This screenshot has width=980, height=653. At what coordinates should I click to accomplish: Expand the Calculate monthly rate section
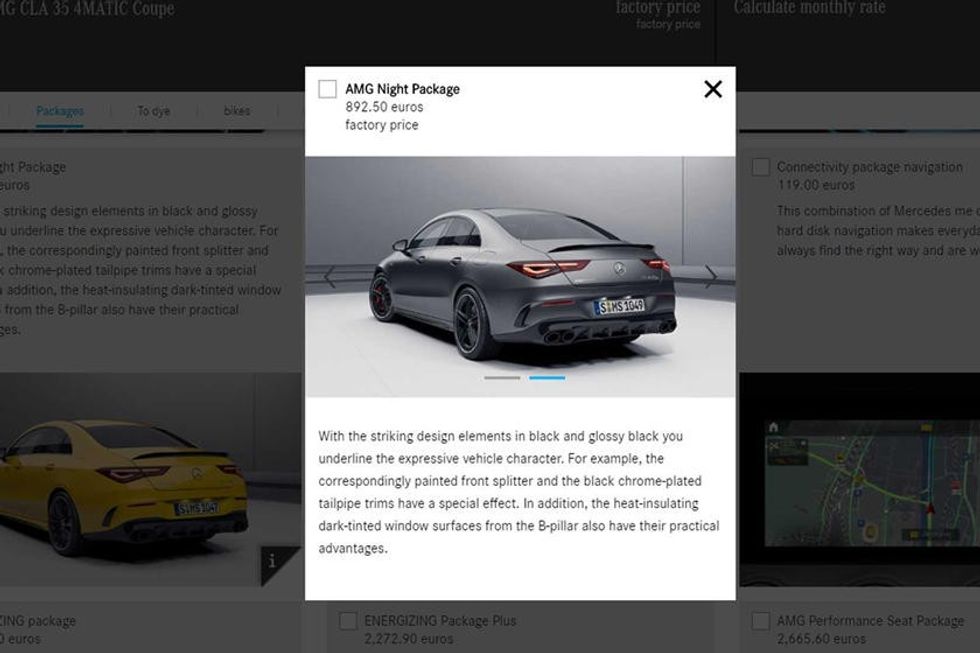point(809,9)
